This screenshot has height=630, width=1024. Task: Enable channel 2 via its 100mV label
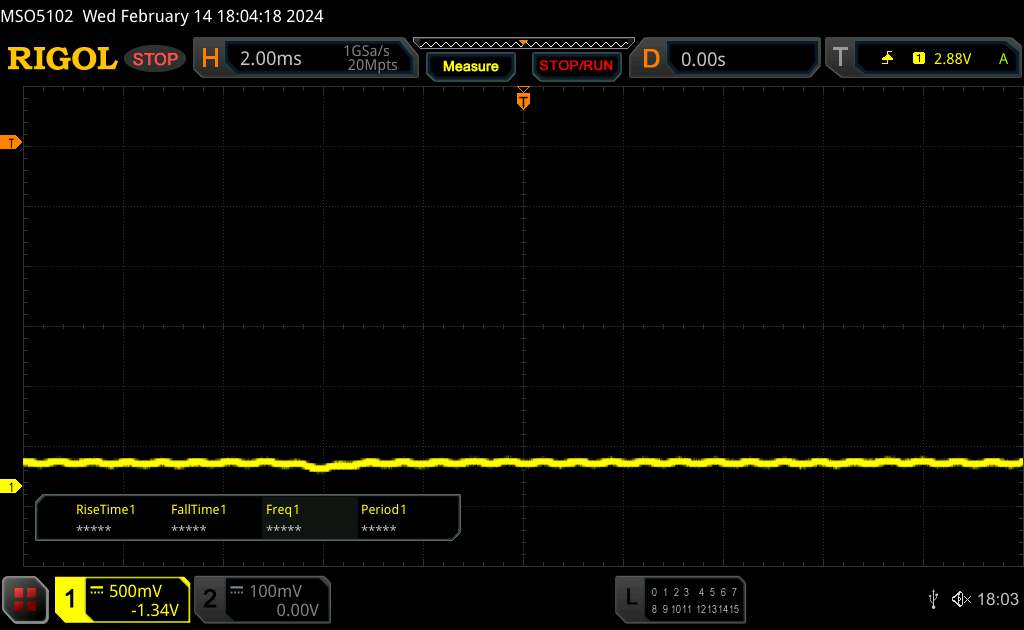tap(274, 590)
